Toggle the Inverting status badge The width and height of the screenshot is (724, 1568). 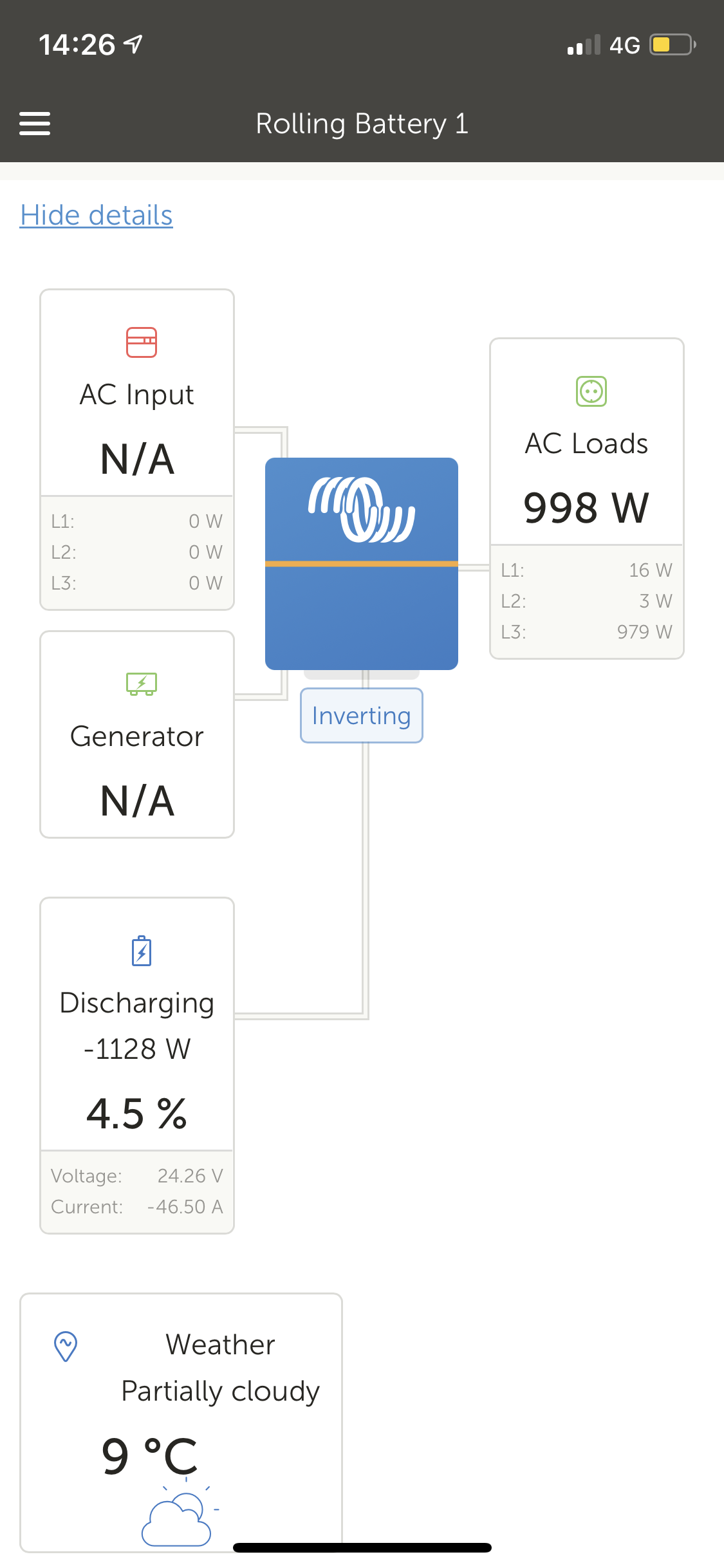(x=361, y=715)
